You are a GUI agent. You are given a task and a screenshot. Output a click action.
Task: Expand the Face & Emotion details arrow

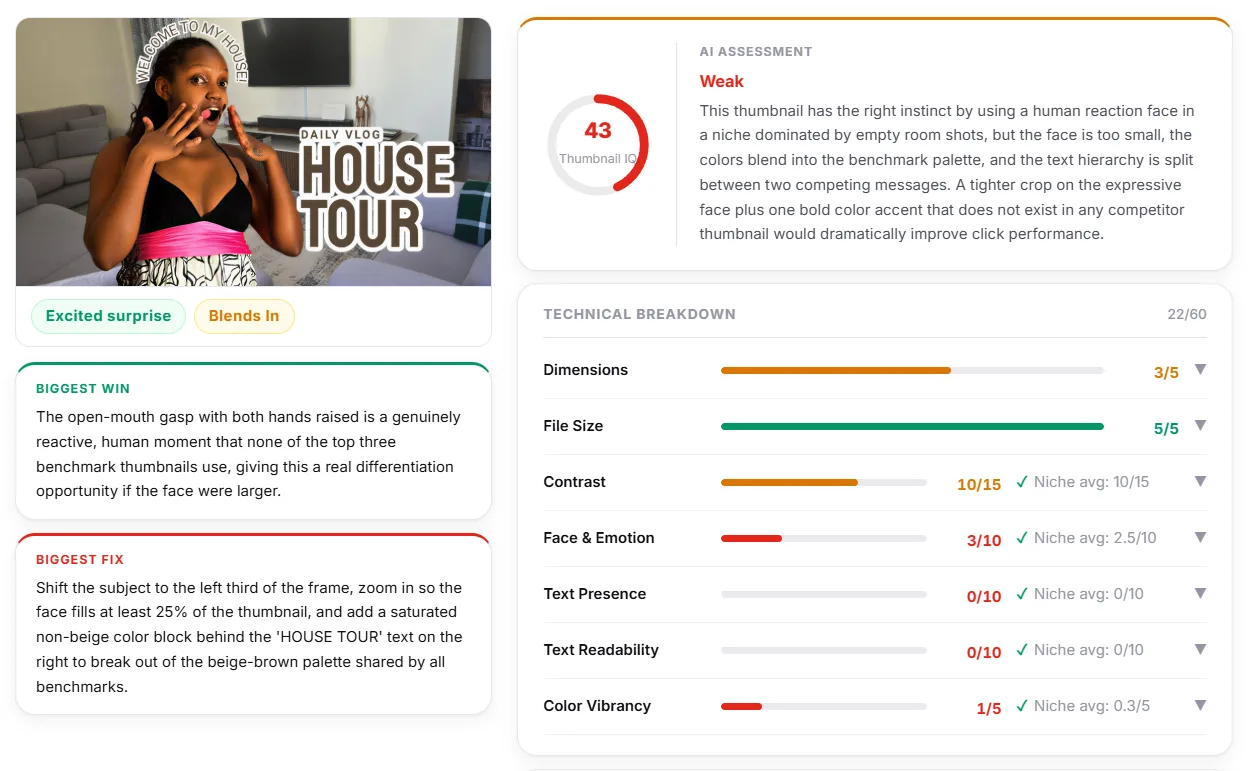[1200, 538]
